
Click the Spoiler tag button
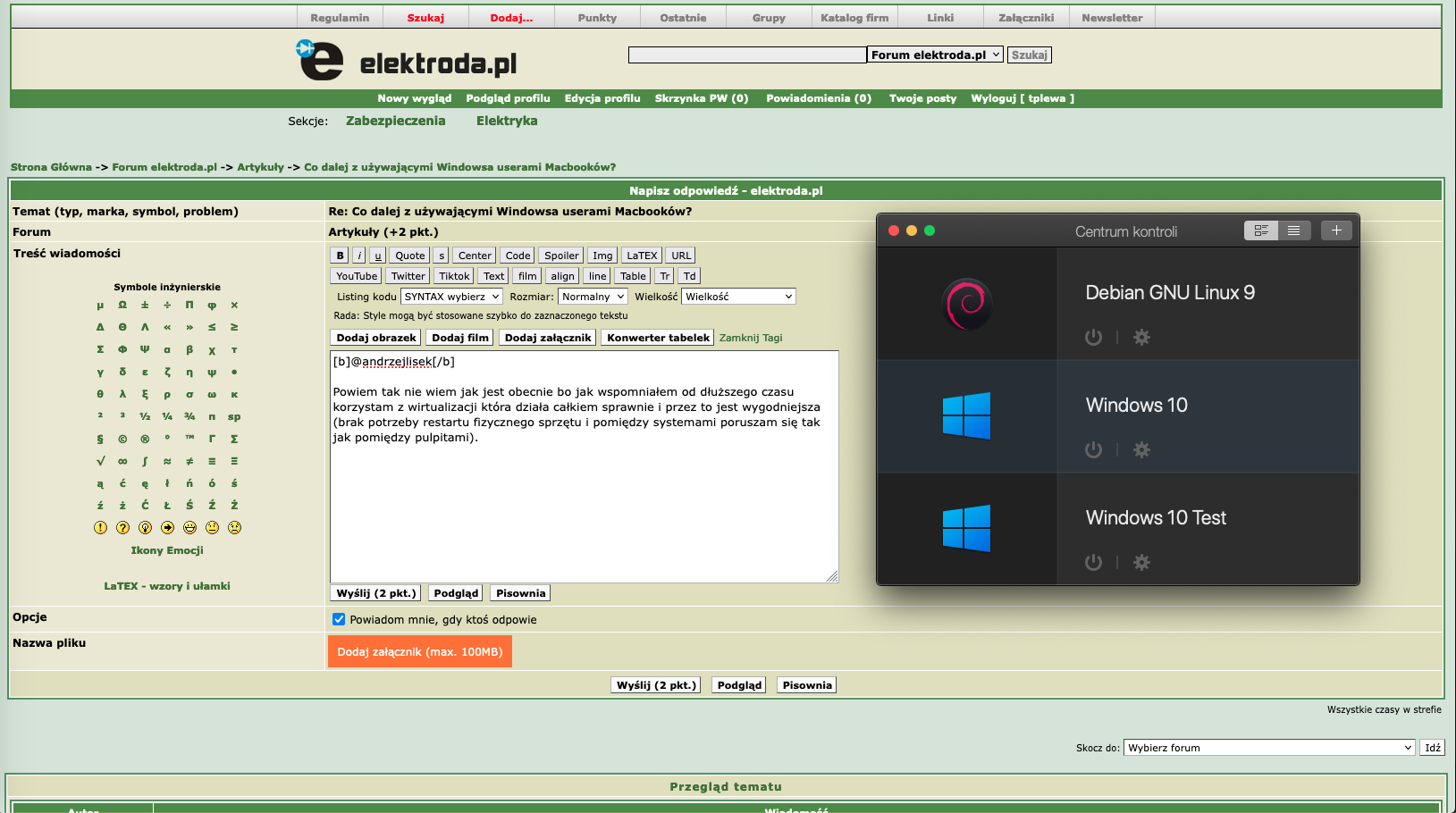[561, 256]
